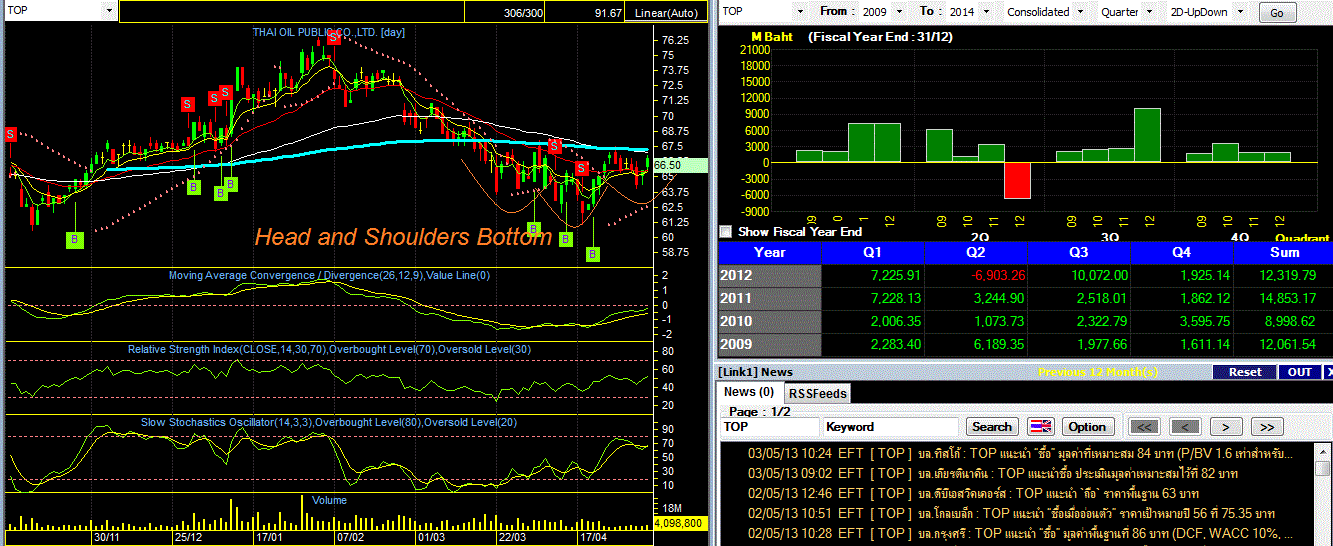Select the tallest green 3Q 2012 bar
The width and height of the screenshot is (1333, 546).
[1147, 135]
